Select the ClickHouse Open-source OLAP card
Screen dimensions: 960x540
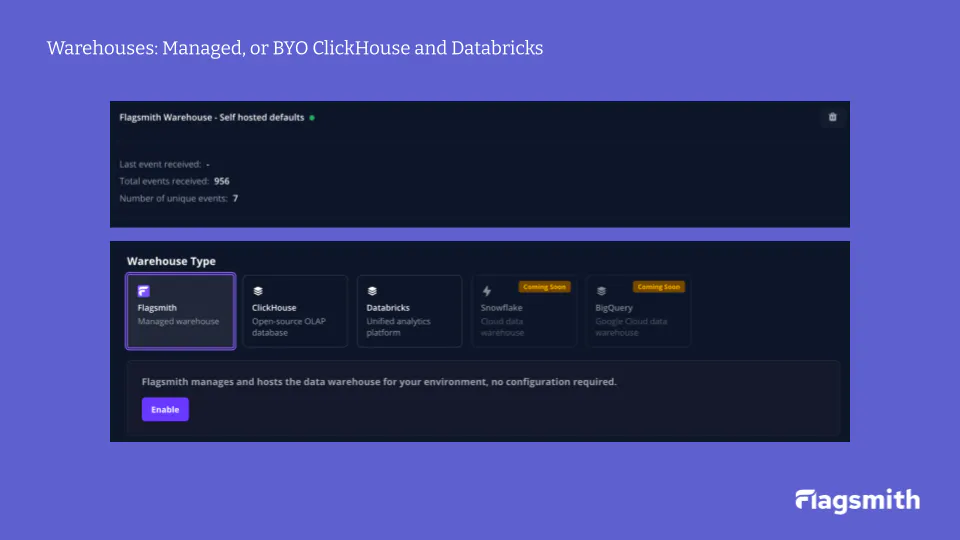pos(295,311)
